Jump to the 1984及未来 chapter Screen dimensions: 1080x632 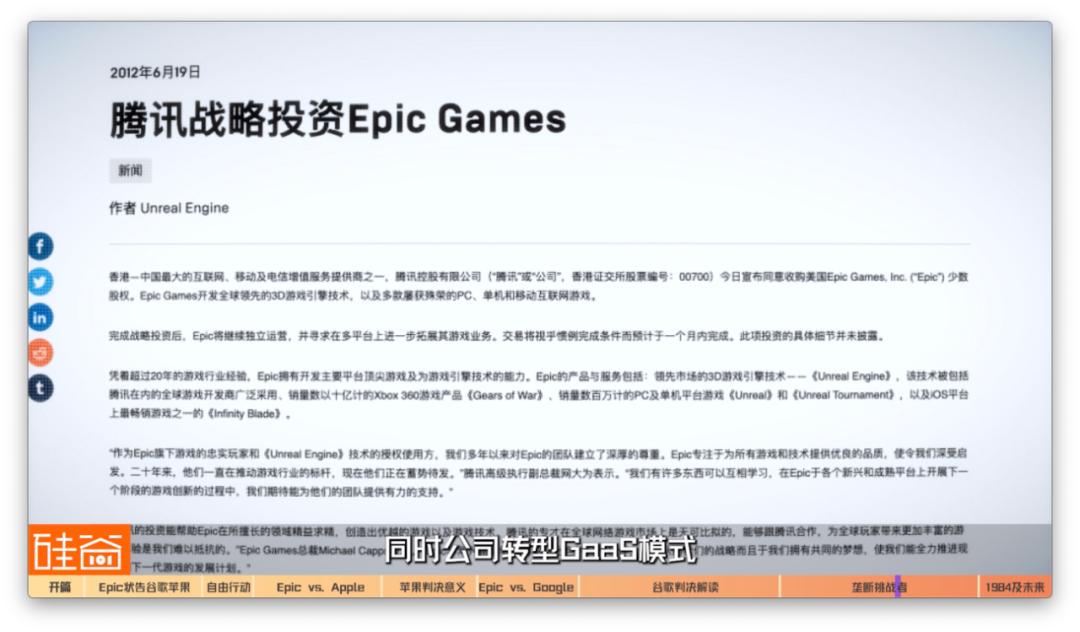point(1015,587)
